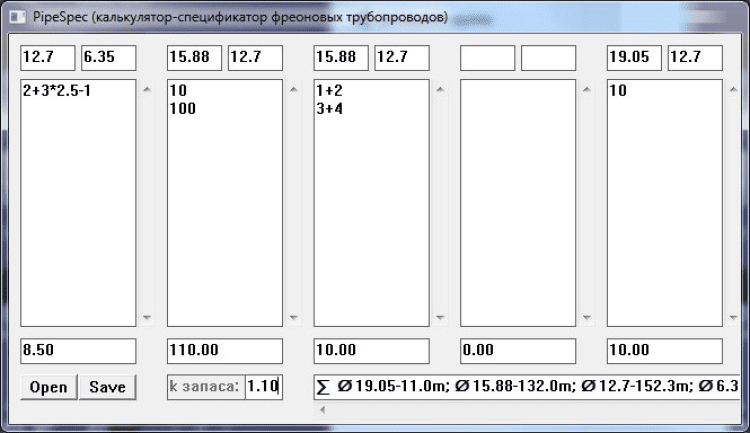Click the line '3+4' in third text area
This screenshot has width=750, height=433.
[x=330, y=109]
